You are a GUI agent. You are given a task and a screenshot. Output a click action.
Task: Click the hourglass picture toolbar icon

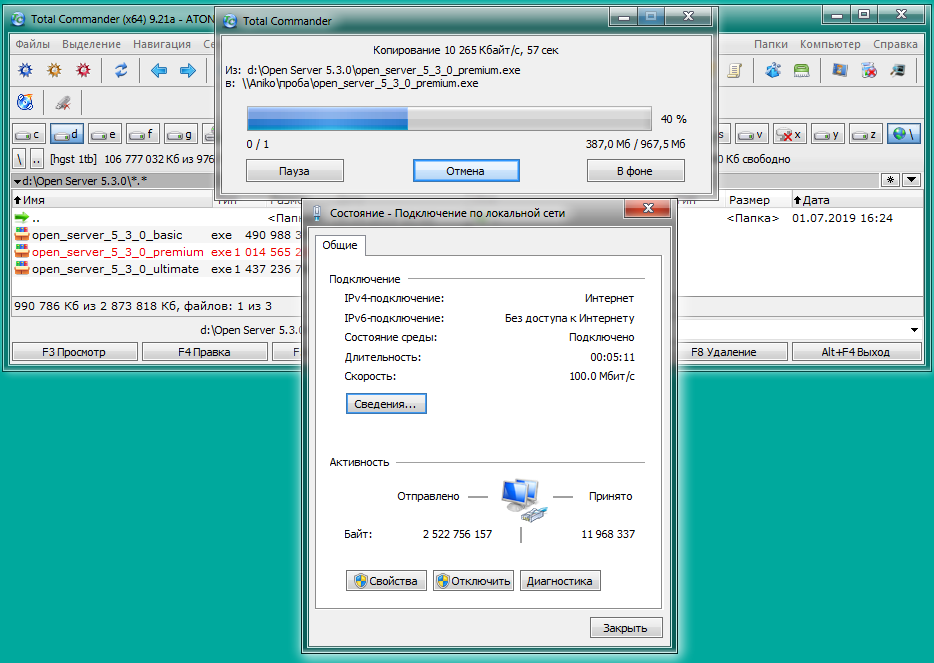pos(839,70)
